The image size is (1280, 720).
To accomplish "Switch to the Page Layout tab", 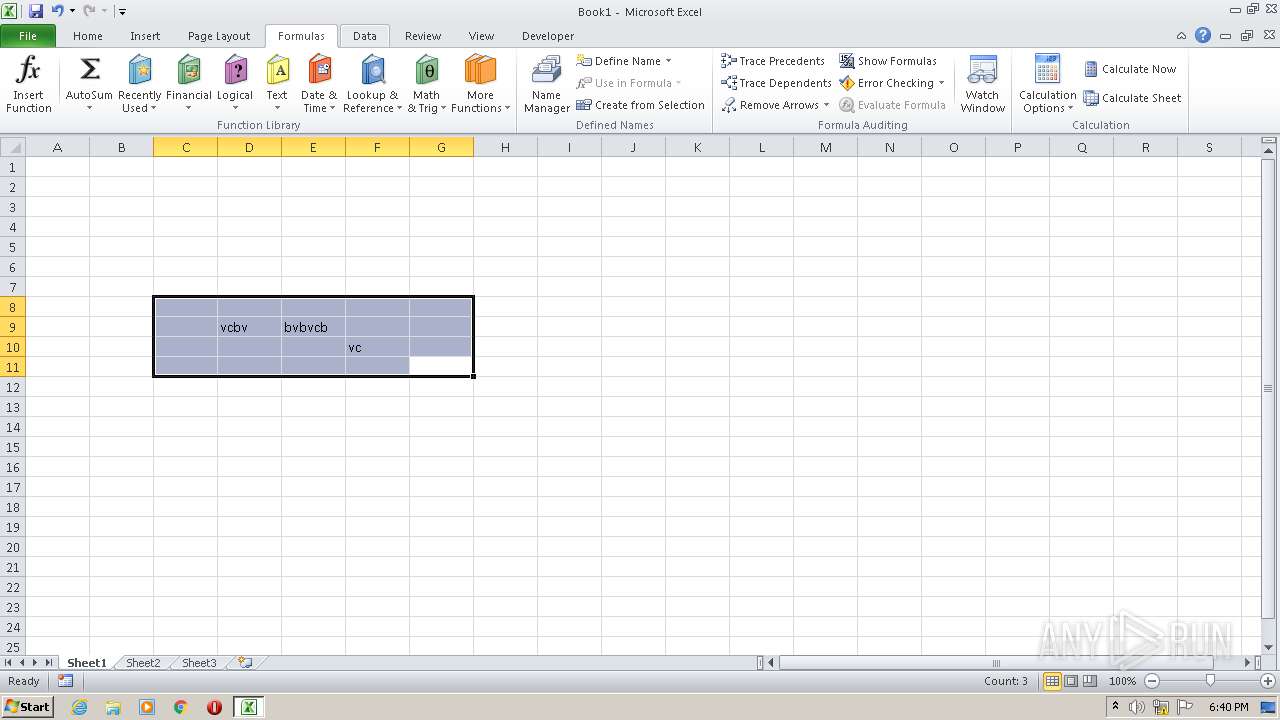I will (219, 36).
